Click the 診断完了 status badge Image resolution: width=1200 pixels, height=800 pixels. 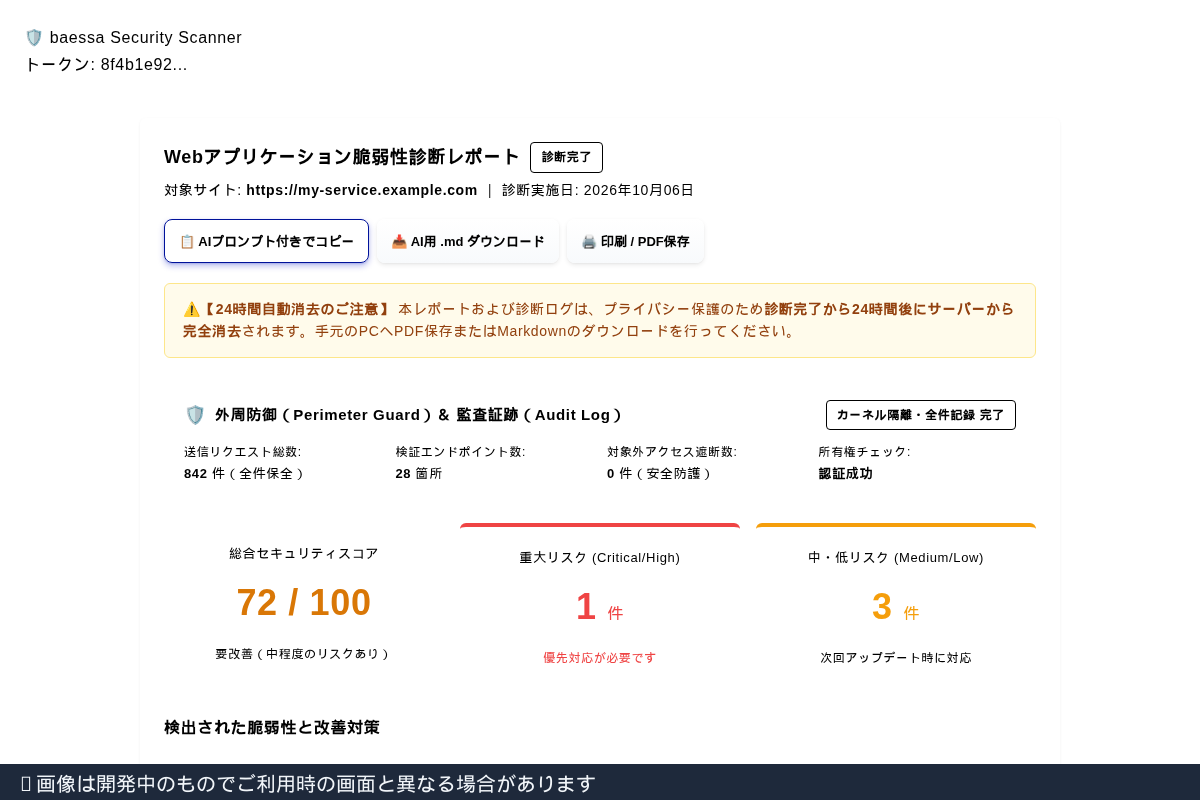click(566, 157)
